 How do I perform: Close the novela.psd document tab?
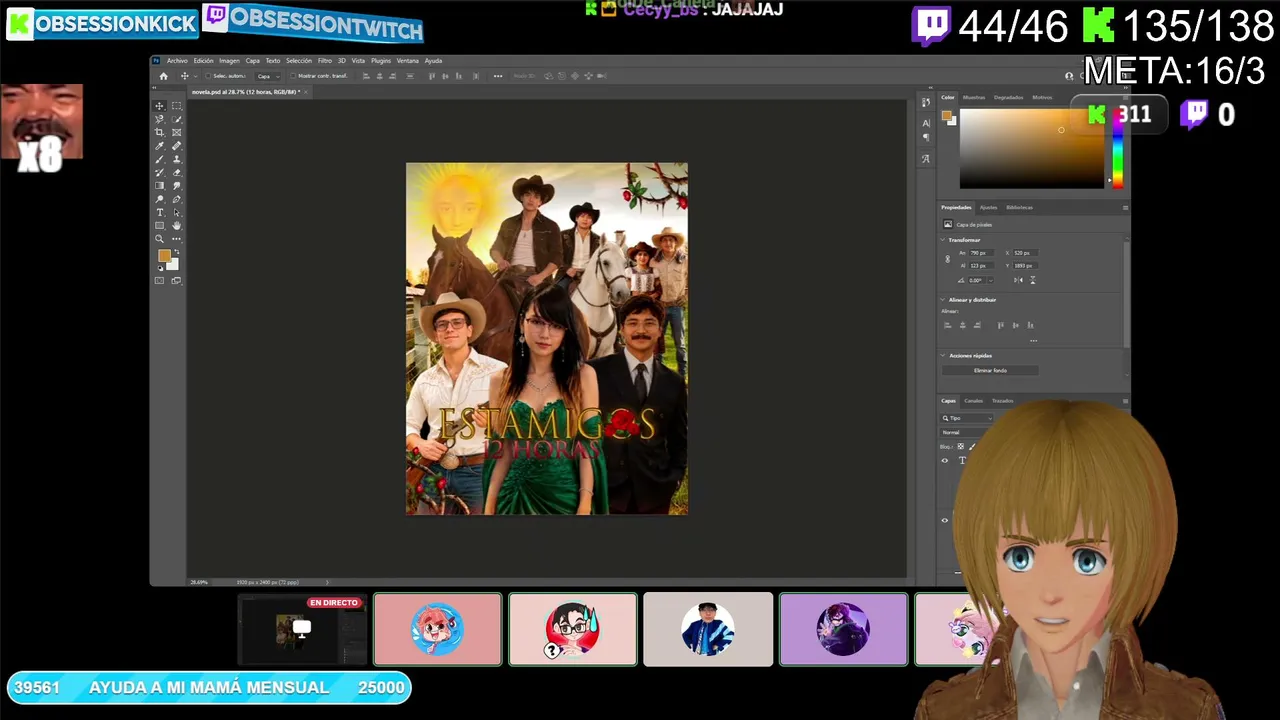[305, 92]
